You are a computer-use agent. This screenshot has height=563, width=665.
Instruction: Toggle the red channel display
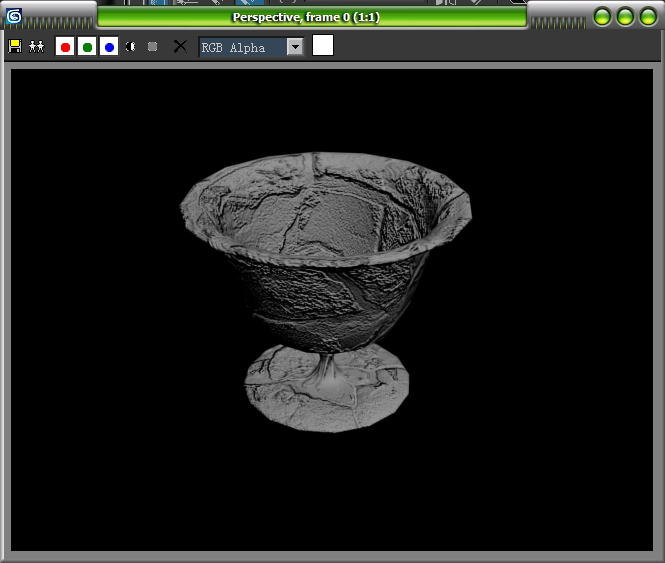click(65, 47)
